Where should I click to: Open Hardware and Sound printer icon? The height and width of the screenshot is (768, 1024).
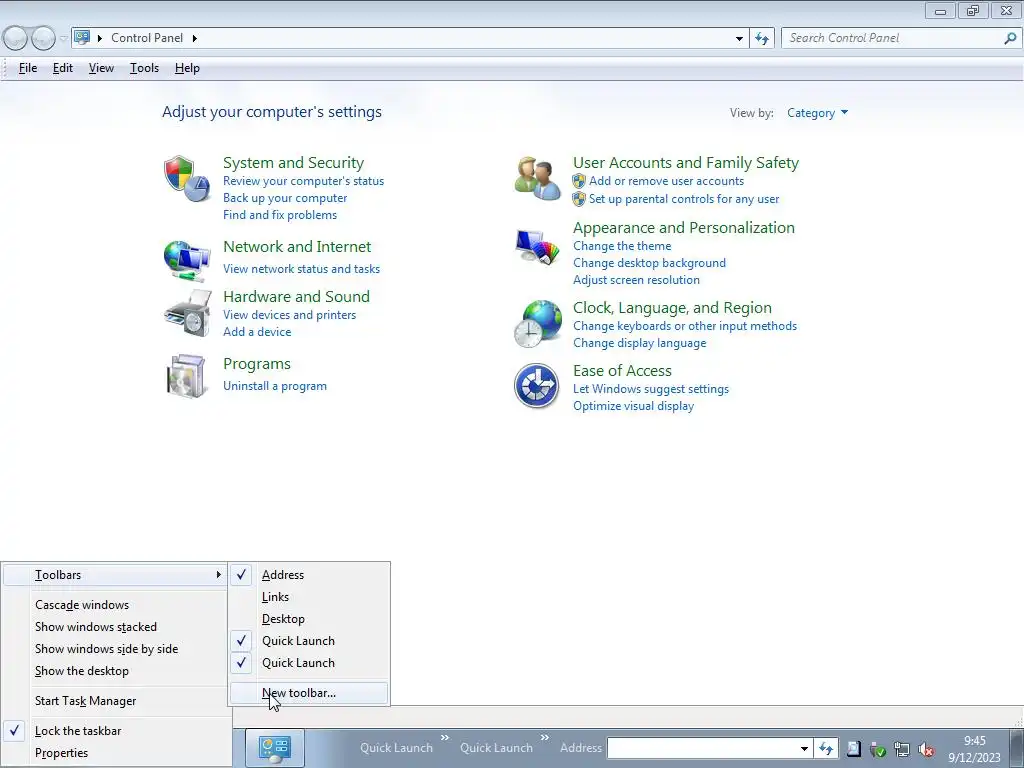tap(188, 313)
